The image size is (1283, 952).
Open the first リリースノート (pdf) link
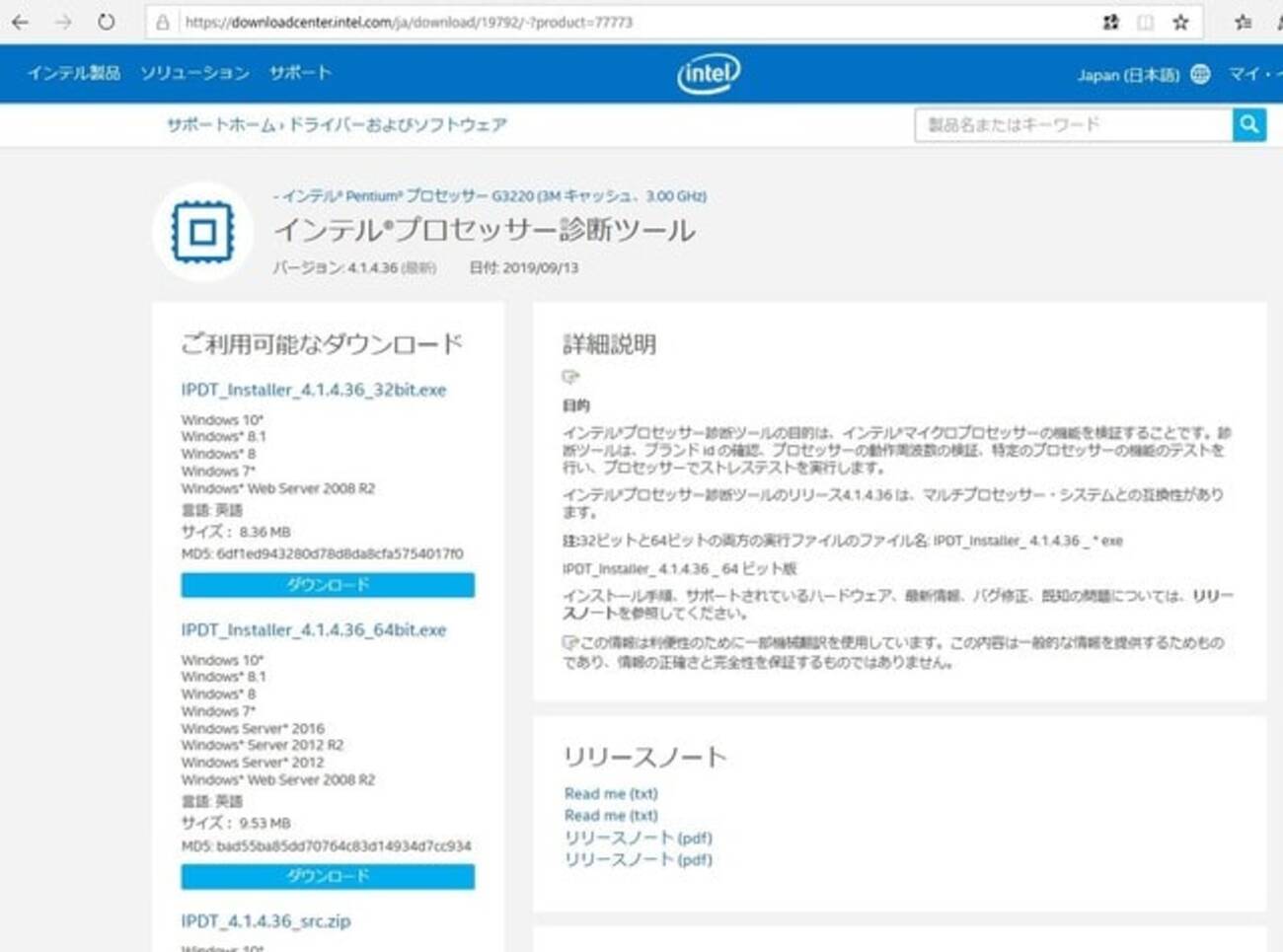pos(638,838)
